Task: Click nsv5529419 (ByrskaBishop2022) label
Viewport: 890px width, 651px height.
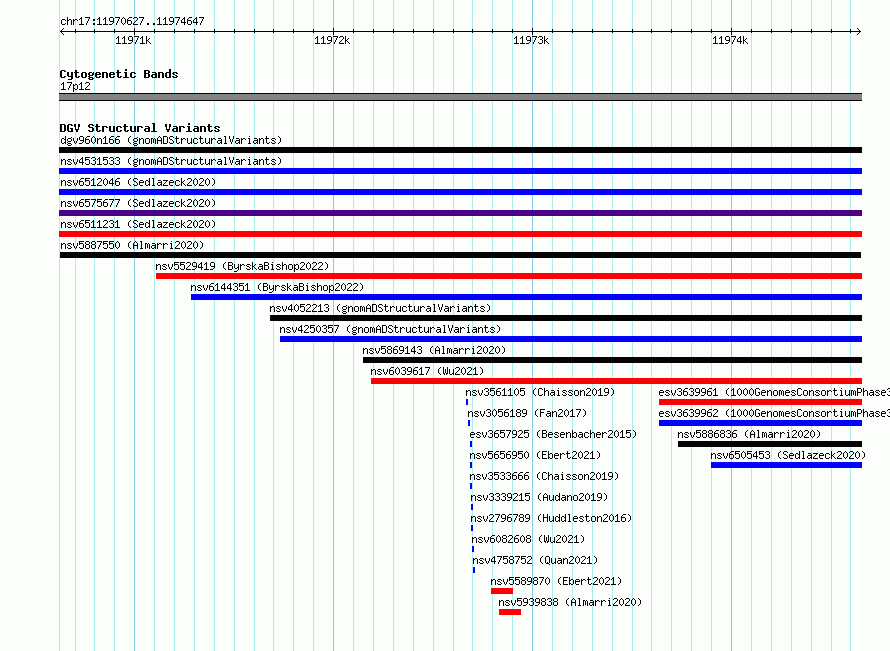Action: coord(242,266)
